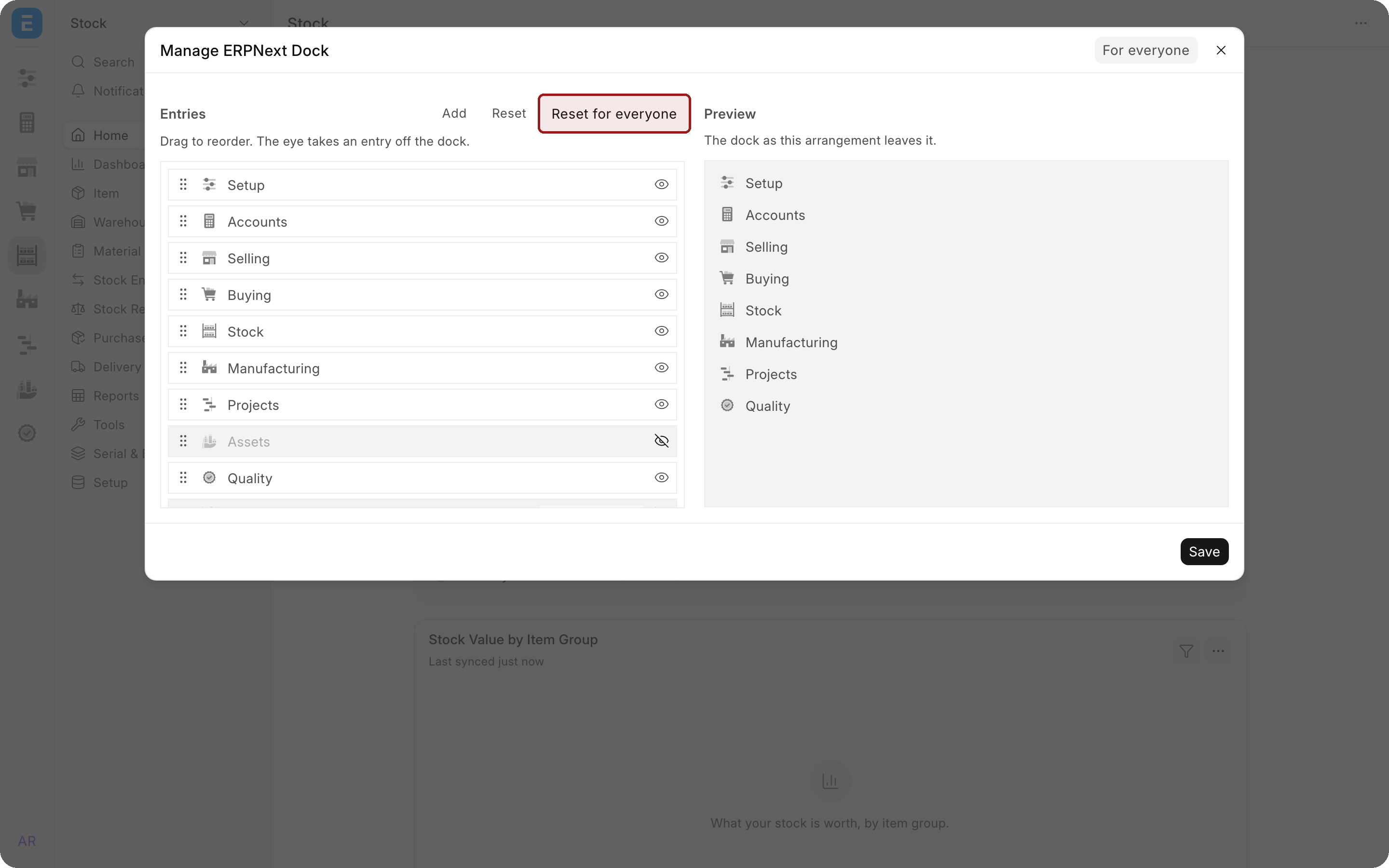This screenshot has height=868, width=1389.
Task: Open the Stock Value chart more menu
Action: (1218, 651)
